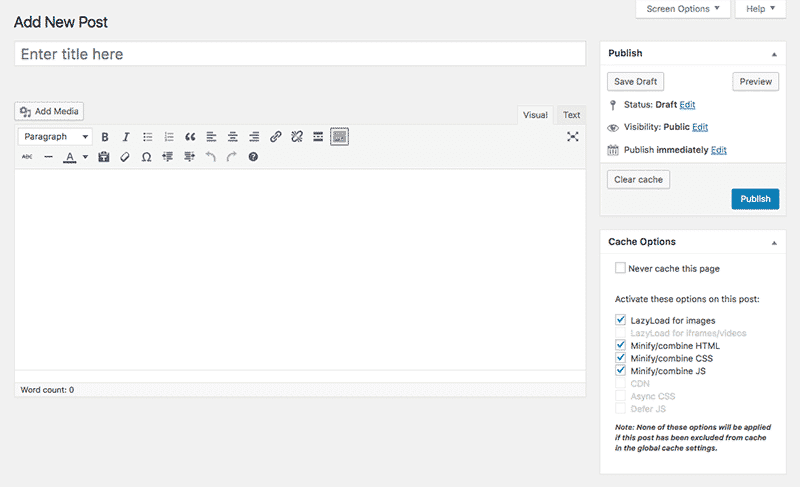Insert a blockquote
This screenshot has height=487, width=800.
click(x=190, y=137)
